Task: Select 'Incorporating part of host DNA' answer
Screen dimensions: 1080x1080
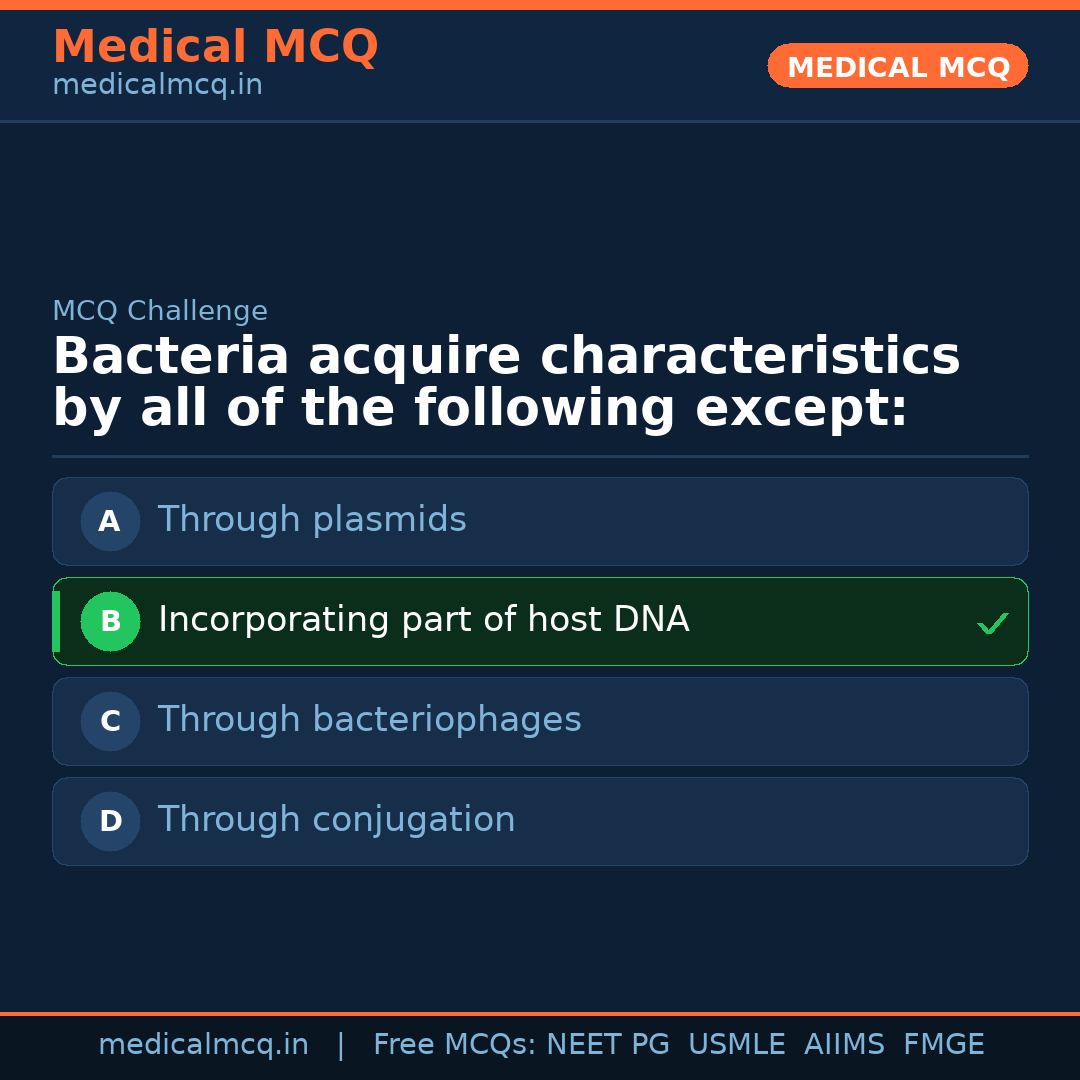Action: pyautogui.click(x=423, y=620)
